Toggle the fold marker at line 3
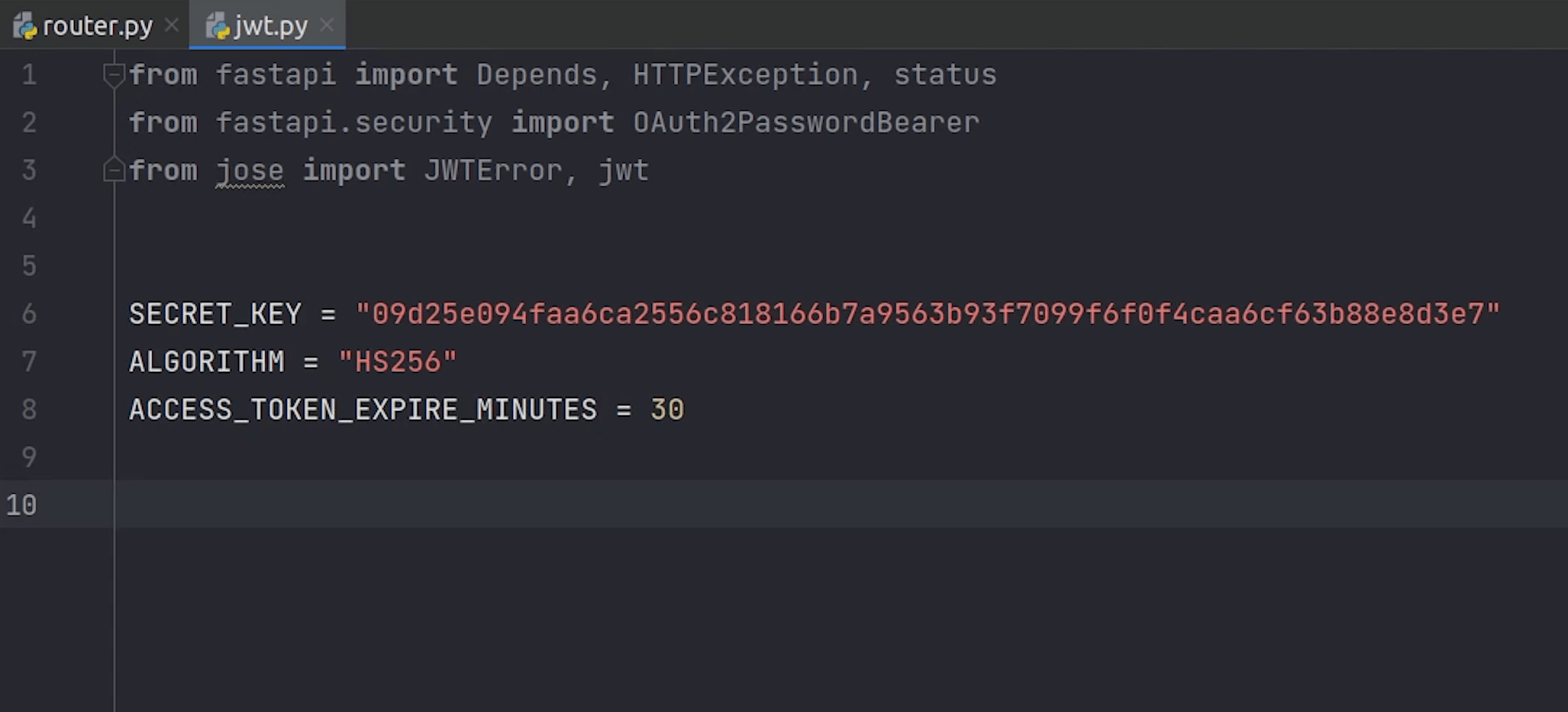Screen dimensions: 1568x712 pos(114,170)
